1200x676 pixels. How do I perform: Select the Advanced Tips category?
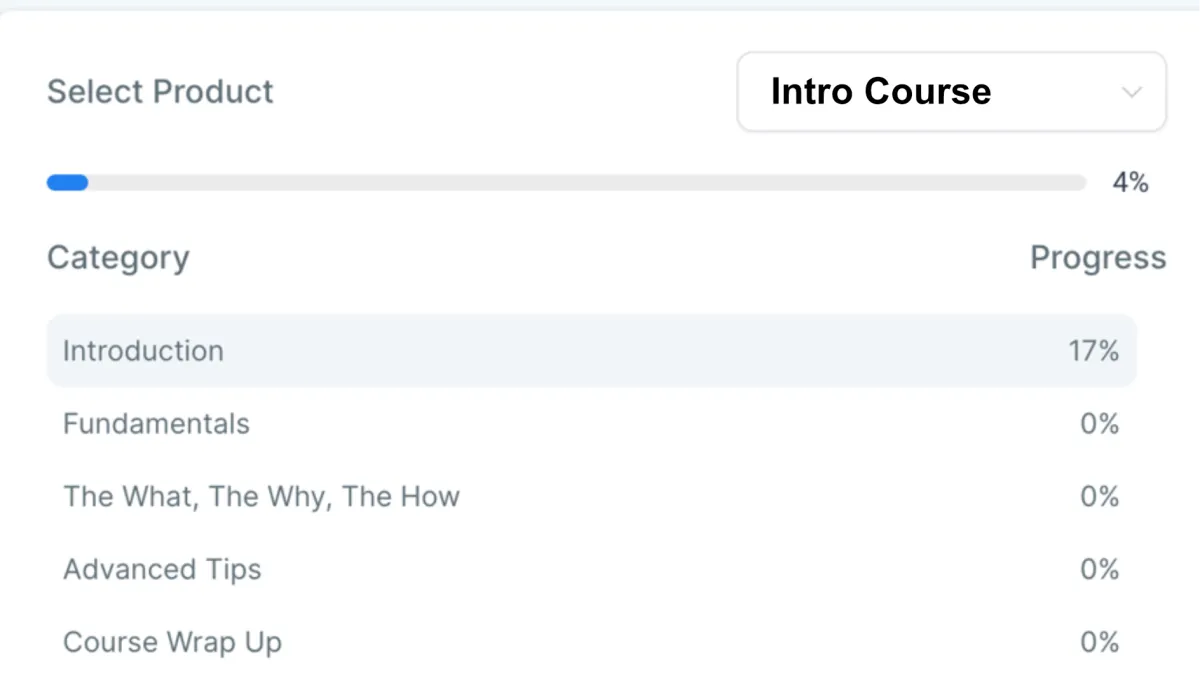click(591, 570)
